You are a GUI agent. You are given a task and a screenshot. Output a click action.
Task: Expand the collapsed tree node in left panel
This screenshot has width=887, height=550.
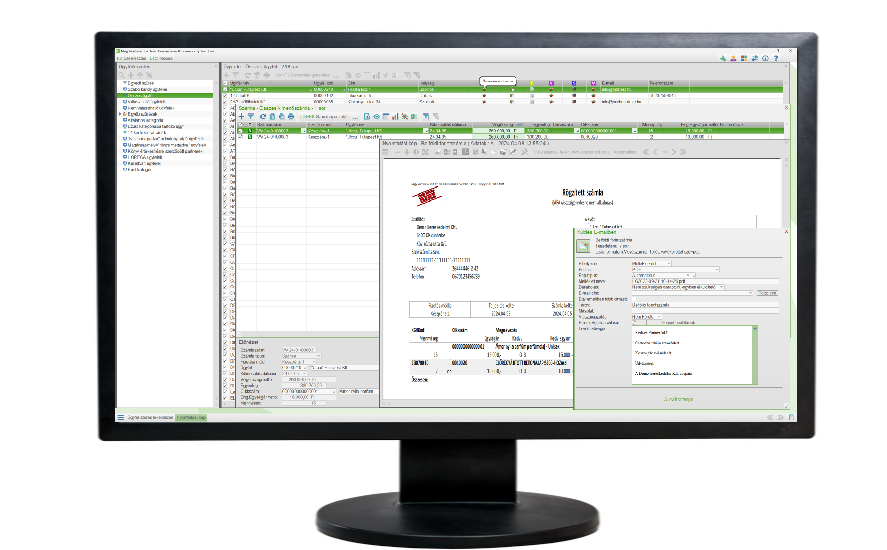pyautogui.click(x=120, y=115)
